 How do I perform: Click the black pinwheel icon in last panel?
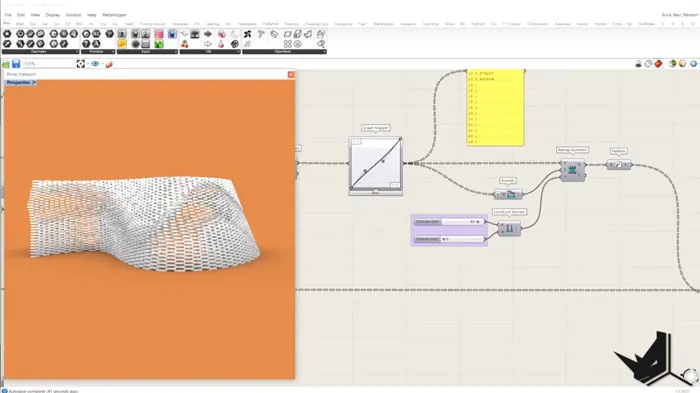click(247, 34)
